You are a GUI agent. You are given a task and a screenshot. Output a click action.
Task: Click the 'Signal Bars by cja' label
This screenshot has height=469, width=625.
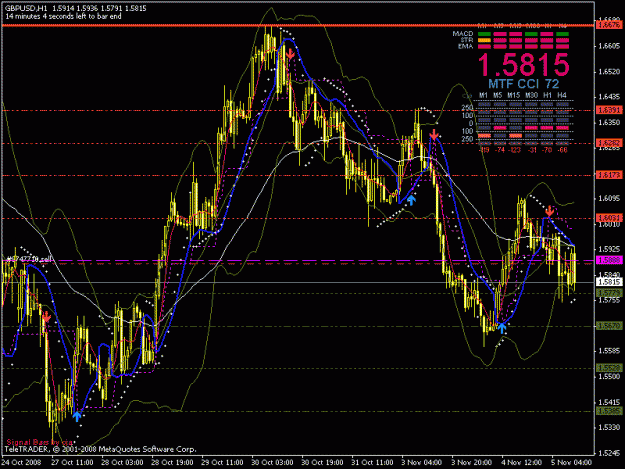40,442
